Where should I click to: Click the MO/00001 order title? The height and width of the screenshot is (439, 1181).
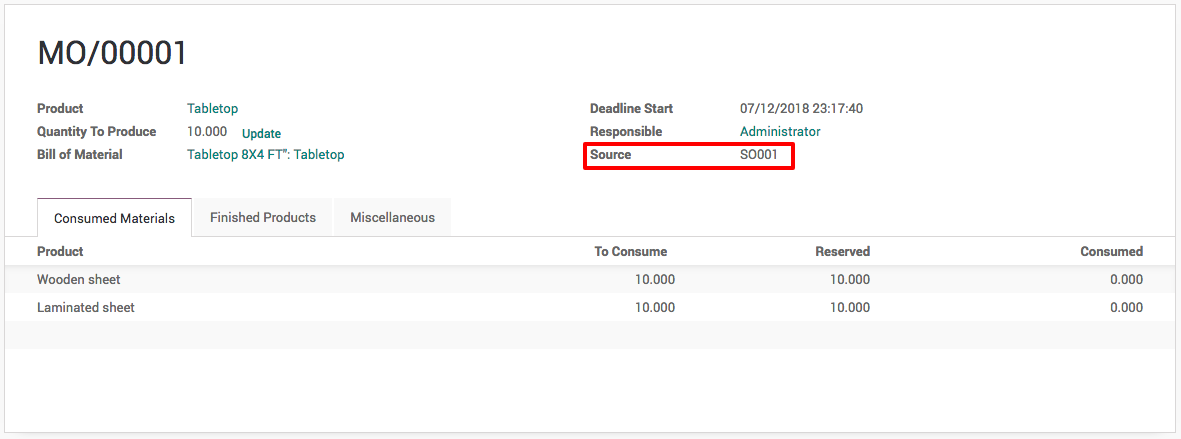pos(112,53)
